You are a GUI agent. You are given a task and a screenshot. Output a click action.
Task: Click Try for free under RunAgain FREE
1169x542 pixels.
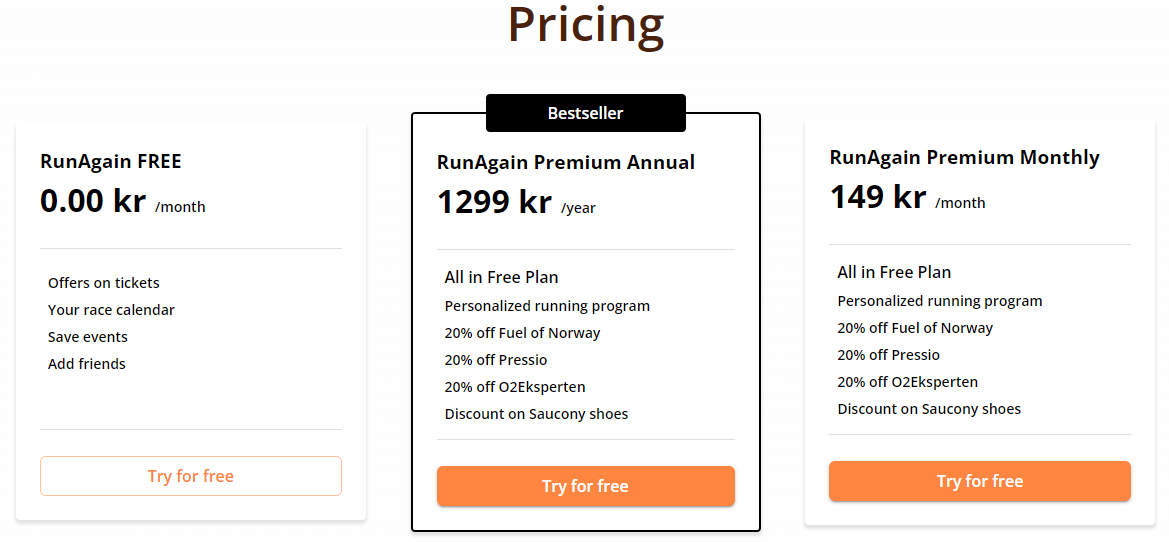(191, 476)
